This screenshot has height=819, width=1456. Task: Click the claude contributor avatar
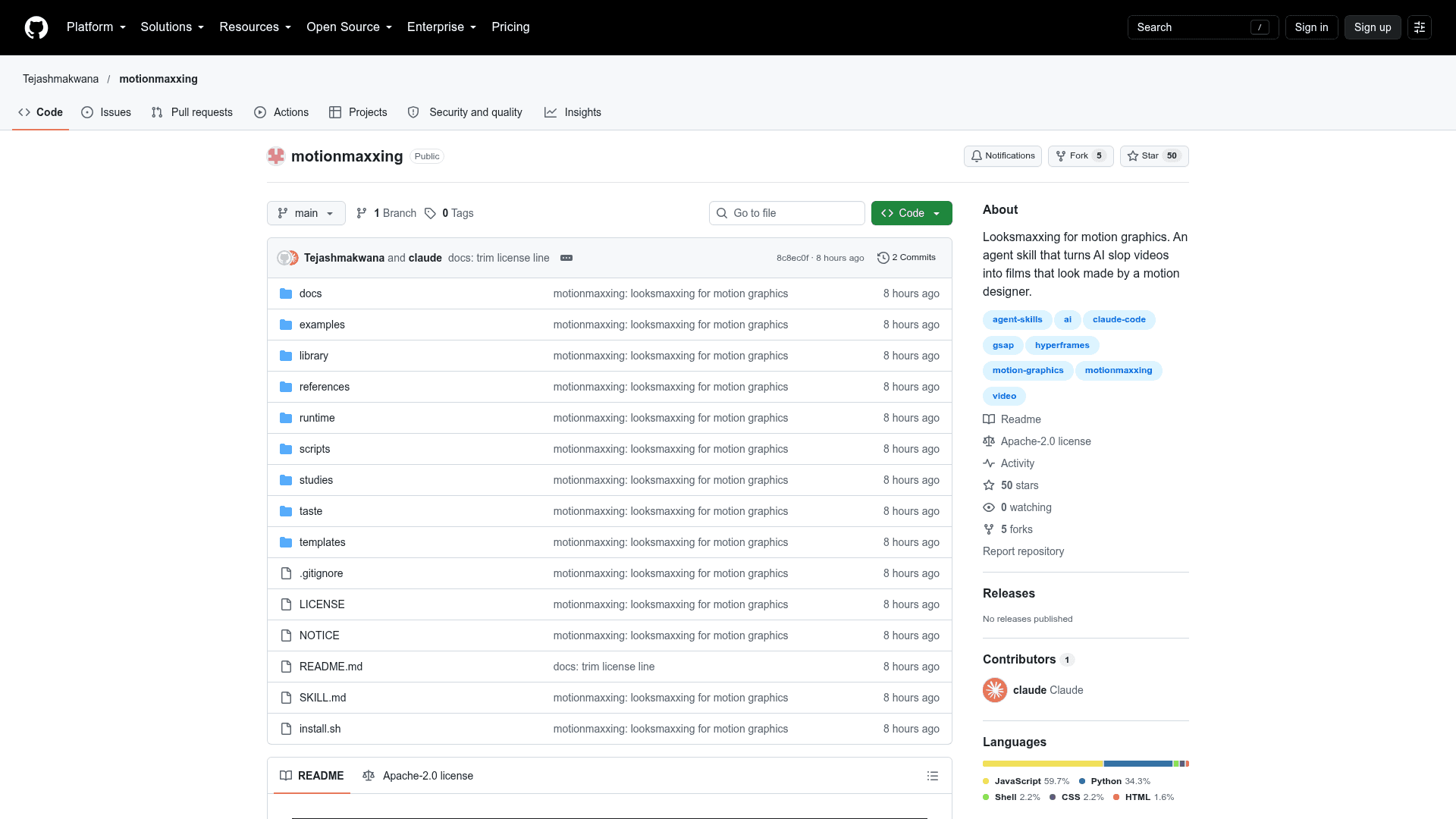coord(995,690)
